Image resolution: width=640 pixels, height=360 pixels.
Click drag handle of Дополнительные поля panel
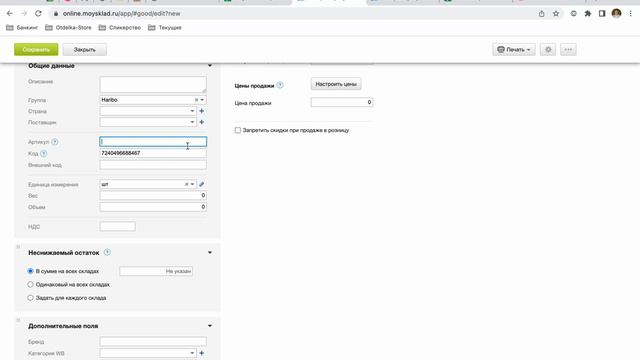click(x=18, y=320)
